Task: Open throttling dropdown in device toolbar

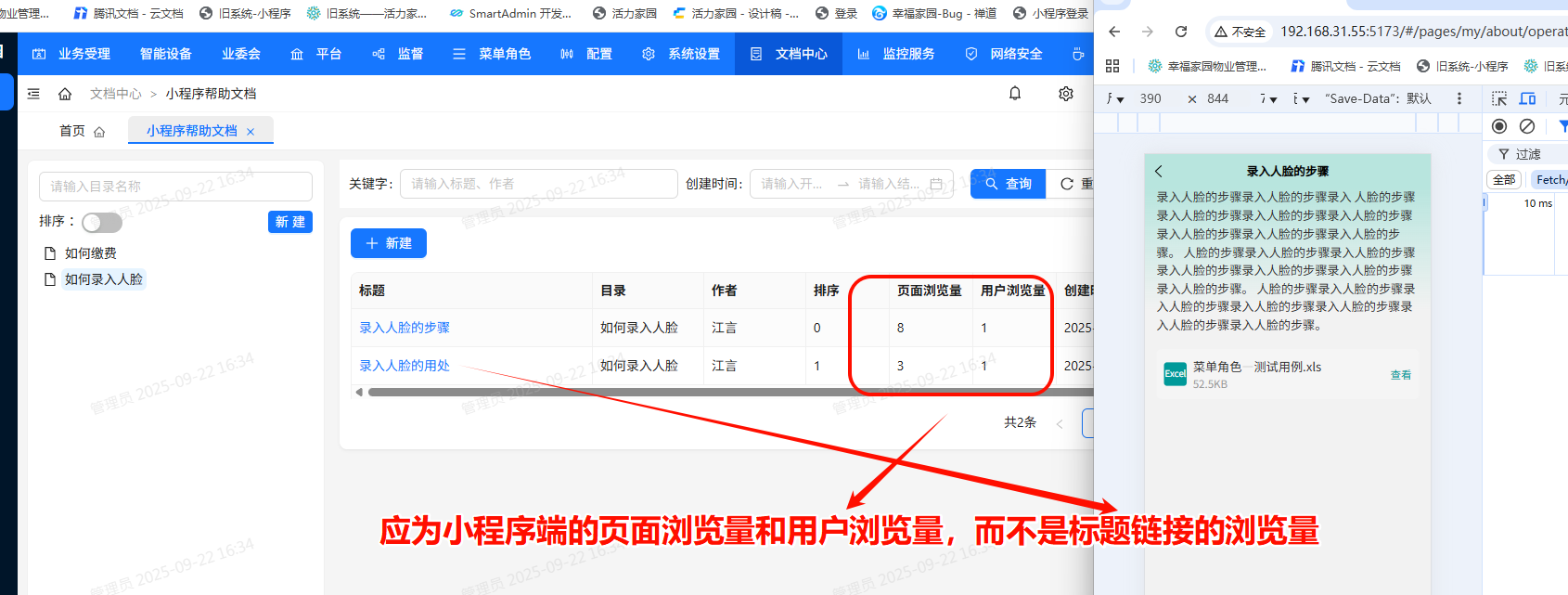Action: click(1302, 98)
